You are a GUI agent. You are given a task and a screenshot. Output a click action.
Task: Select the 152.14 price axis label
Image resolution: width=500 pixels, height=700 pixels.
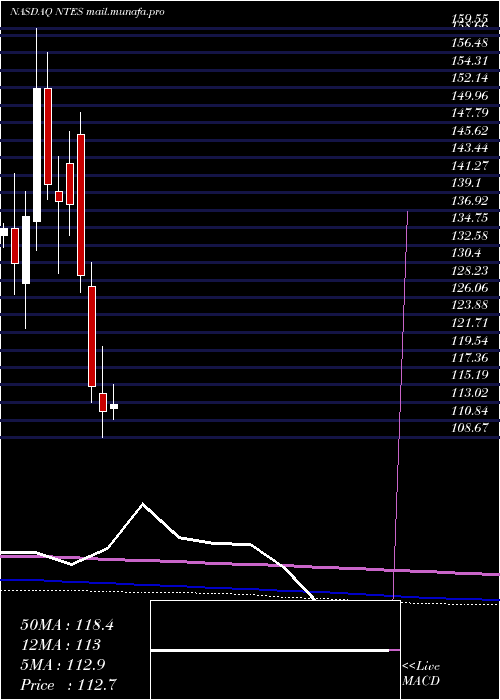tap(470, 78)
